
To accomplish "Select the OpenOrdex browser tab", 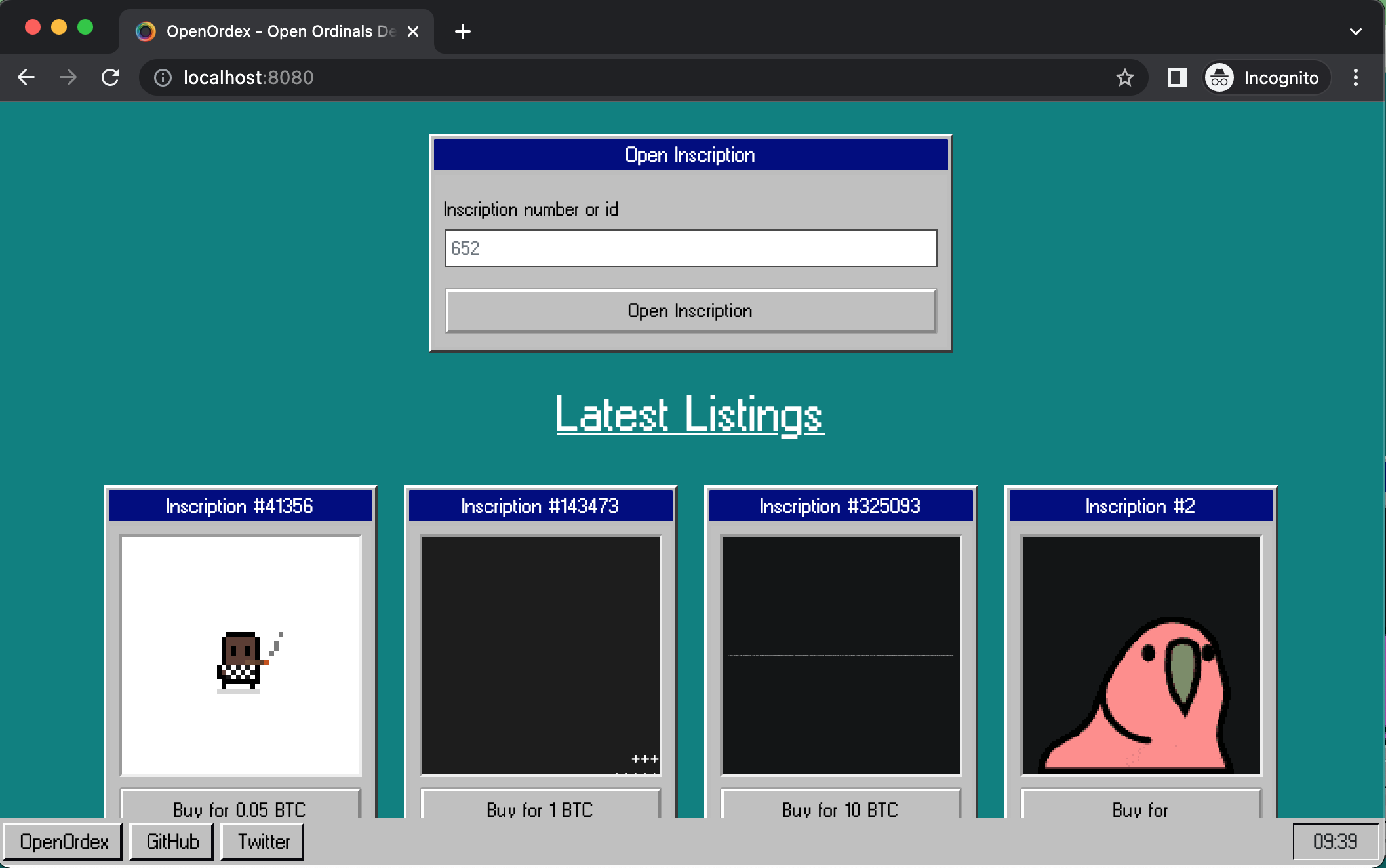I will pyautogui.click(x=277, y=31).
